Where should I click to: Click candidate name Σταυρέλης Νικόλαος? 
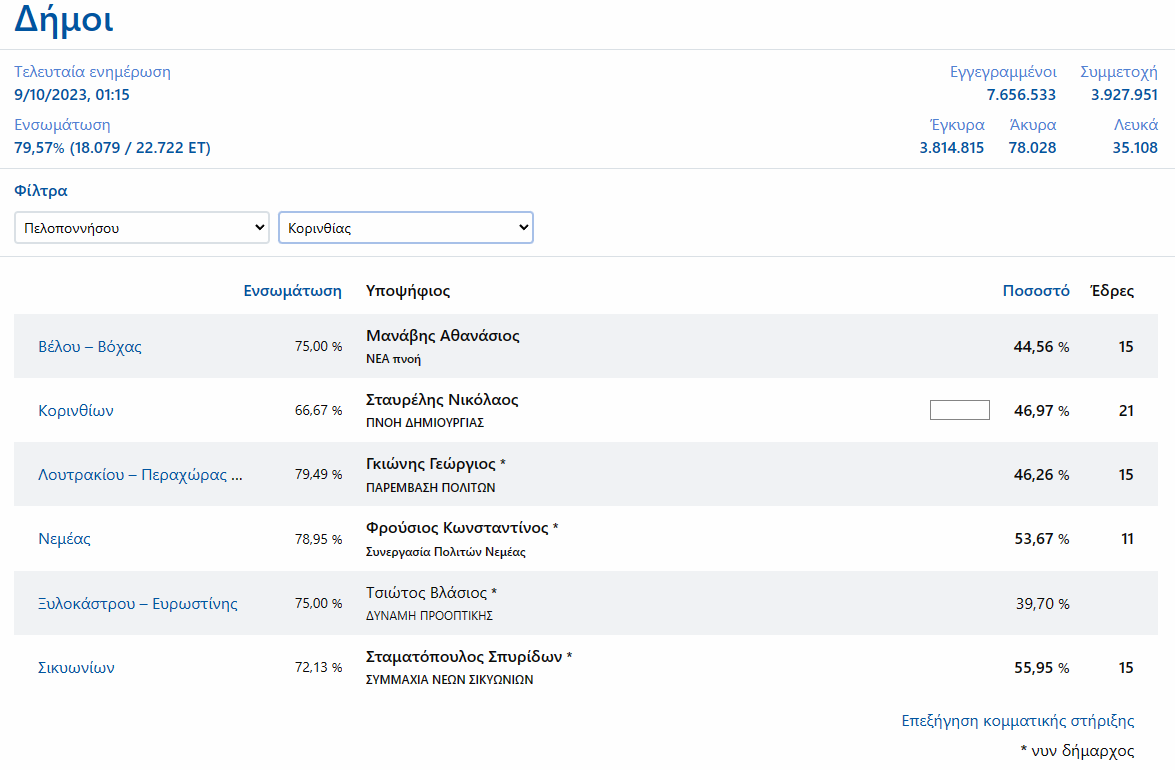point(442,400)
